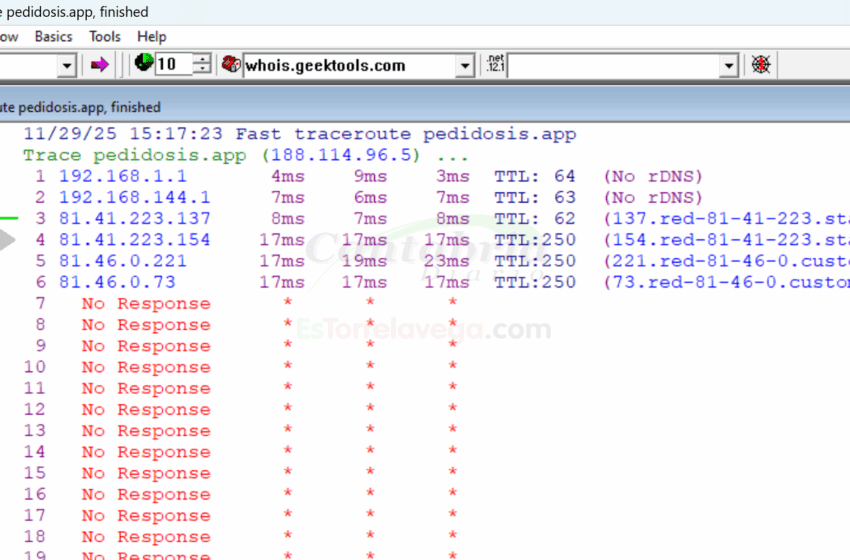This screenshot has width=850, height=560.
Task: Click the gray triangle marker beside hop 4
Action: (x=8, y=240)
